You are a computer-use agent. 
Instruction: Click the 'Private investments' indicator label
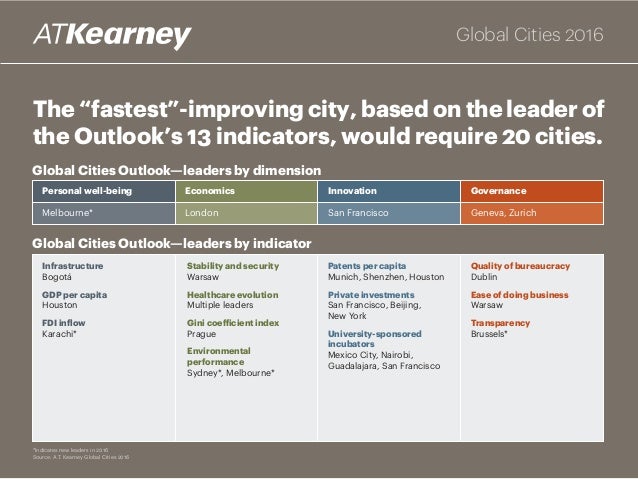[371, 295]
